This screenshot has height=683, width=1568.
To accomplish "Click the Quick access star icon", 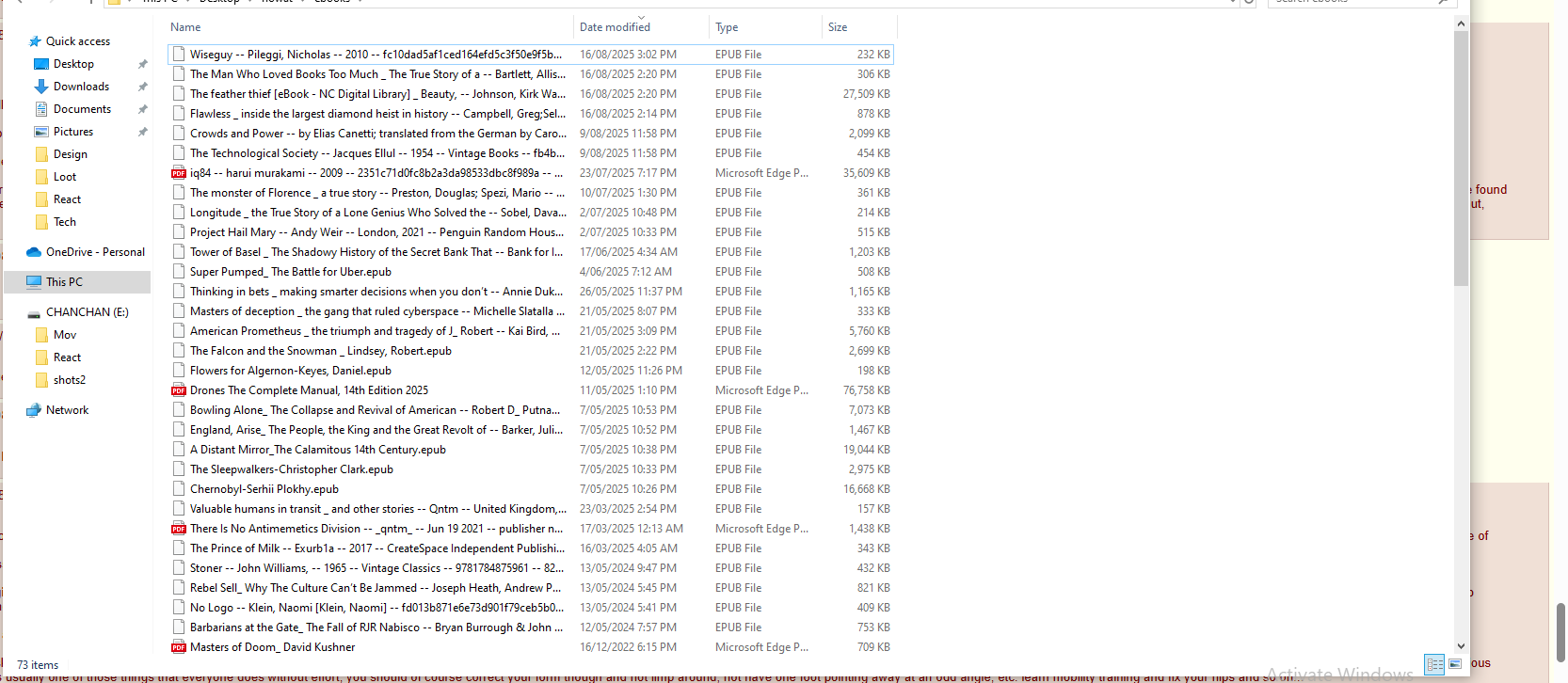I will (x=35, y=41).
